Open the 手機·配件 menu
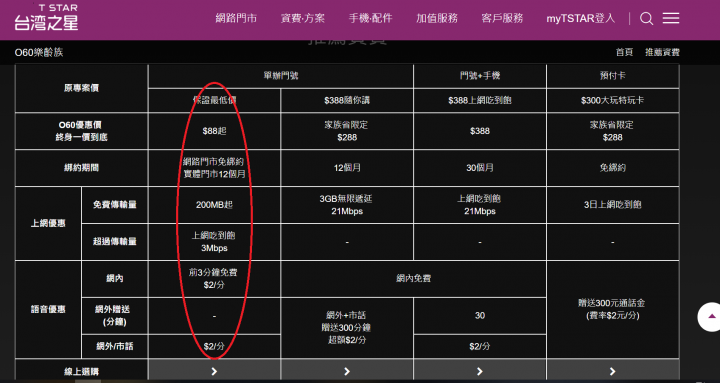The image size is (720, 383). pos(370,18)
